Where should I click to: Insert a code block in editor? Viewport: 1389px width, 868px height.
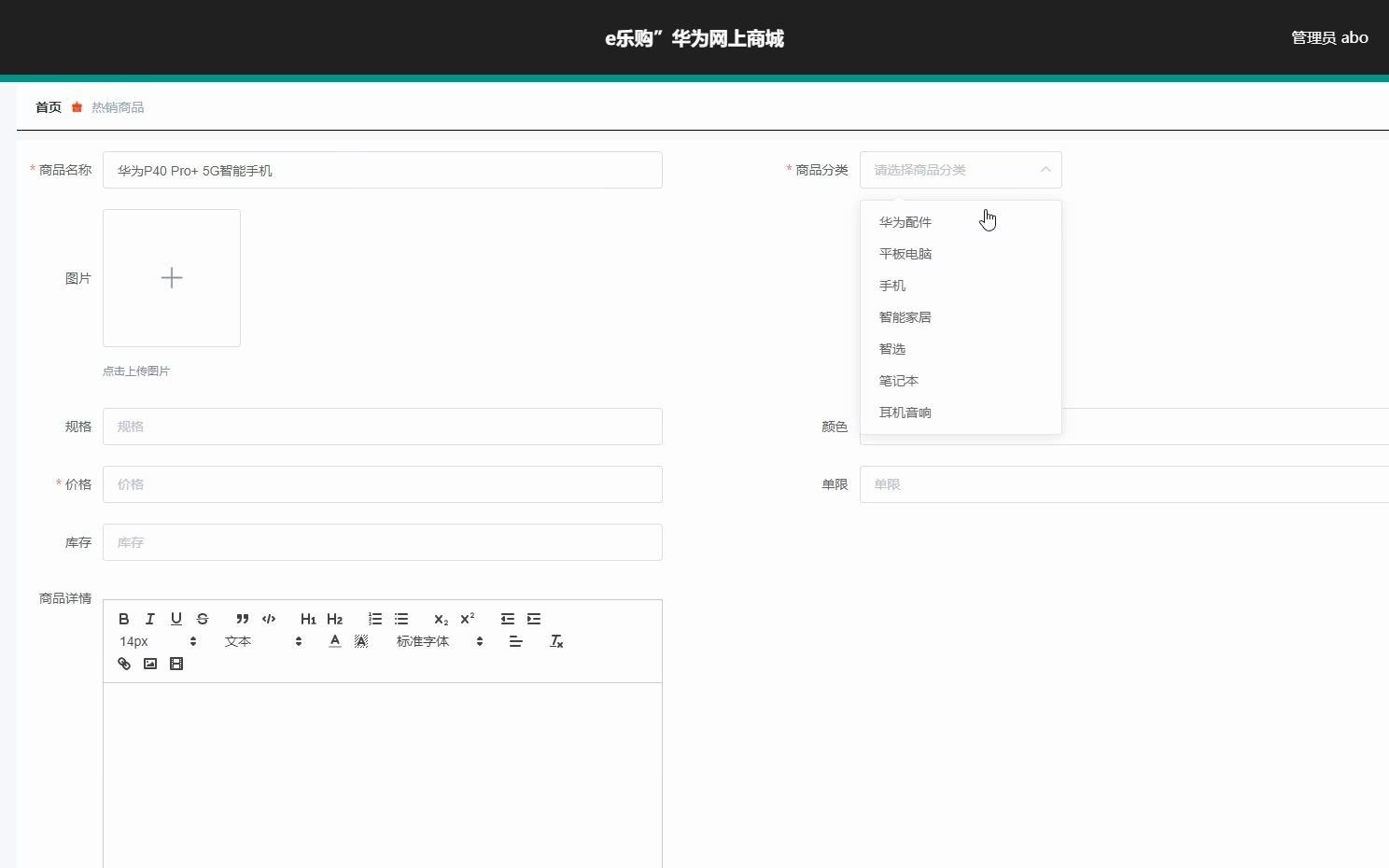[x=269, y=619]
